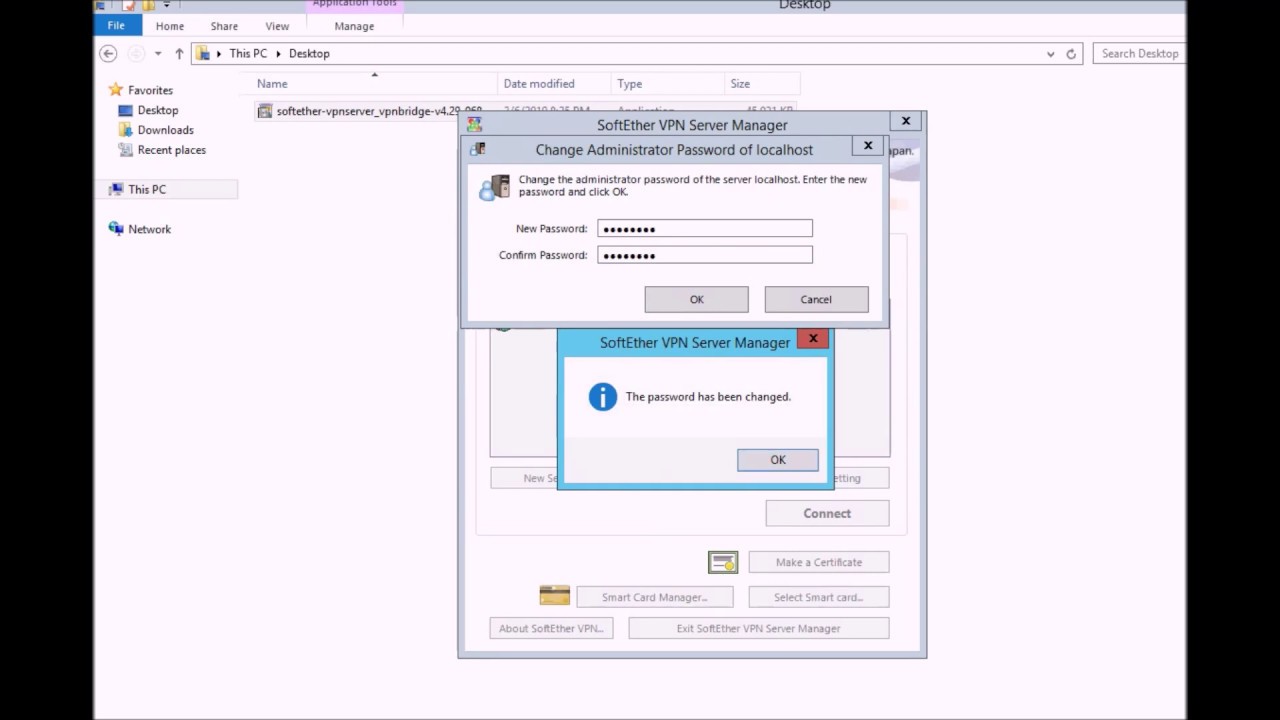1280x720 pixels.
Task: Open the recent locations dropdown arrow
Action: click(x=158, y=54)
